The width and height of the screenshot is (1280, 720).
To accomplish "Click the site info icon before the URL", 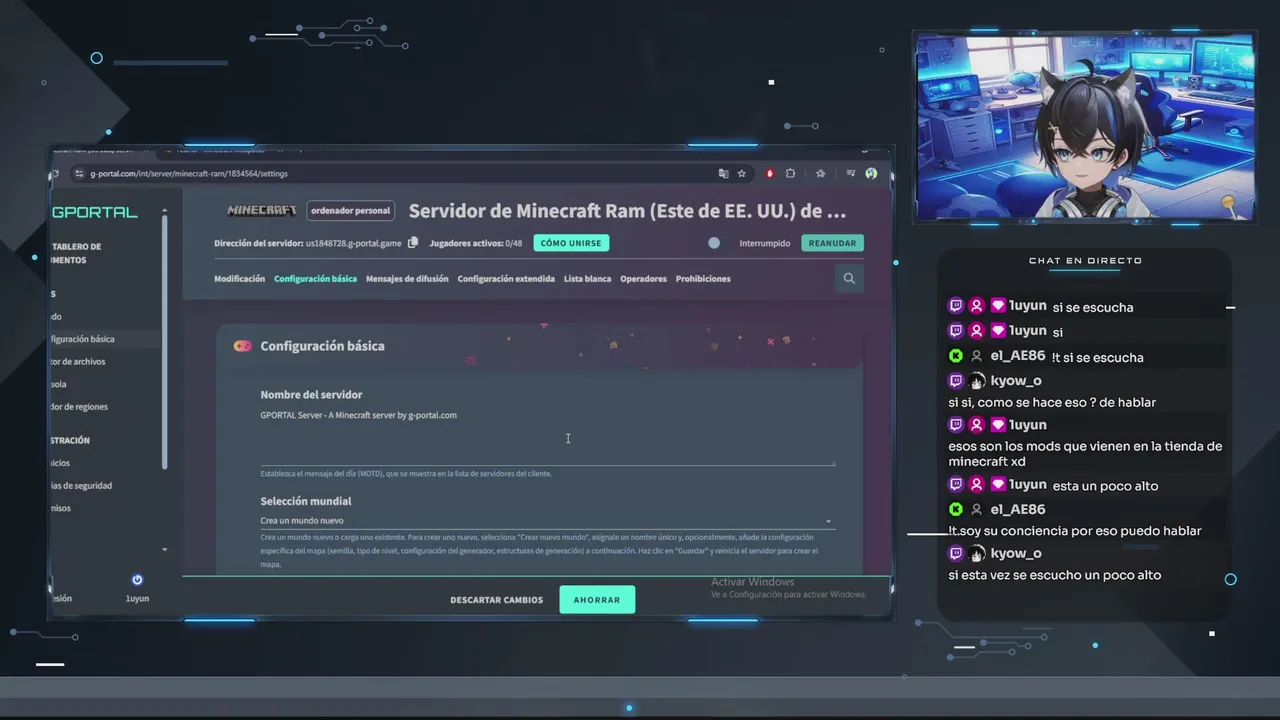I will 79,173.
